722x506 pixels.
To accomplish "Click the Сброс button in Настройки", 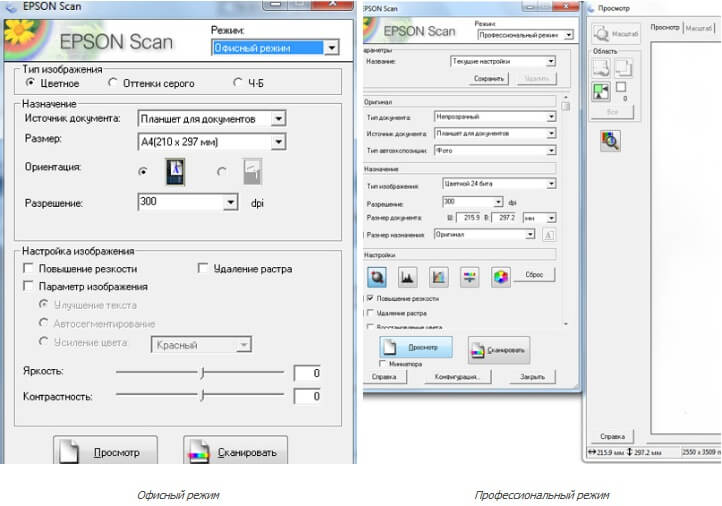I will 534,275.
